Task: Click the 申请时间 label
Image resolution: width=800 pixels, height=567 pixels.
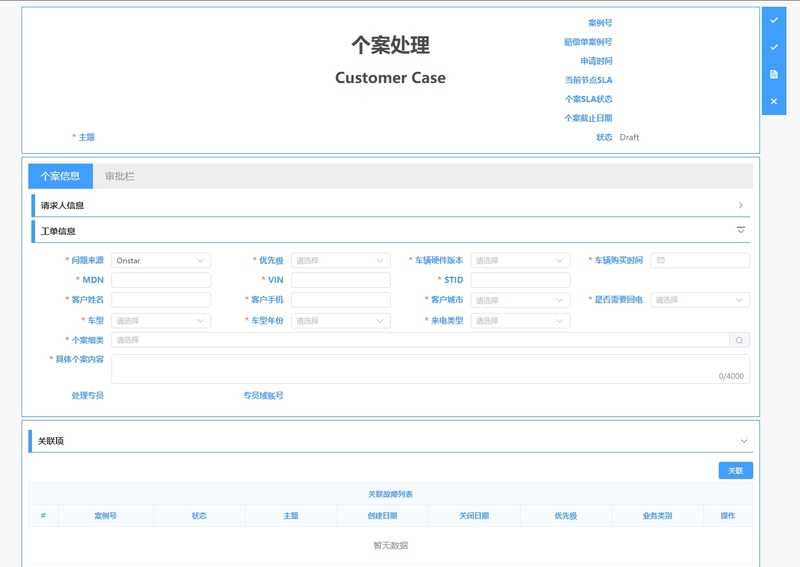Action: (x=596, y=61)
